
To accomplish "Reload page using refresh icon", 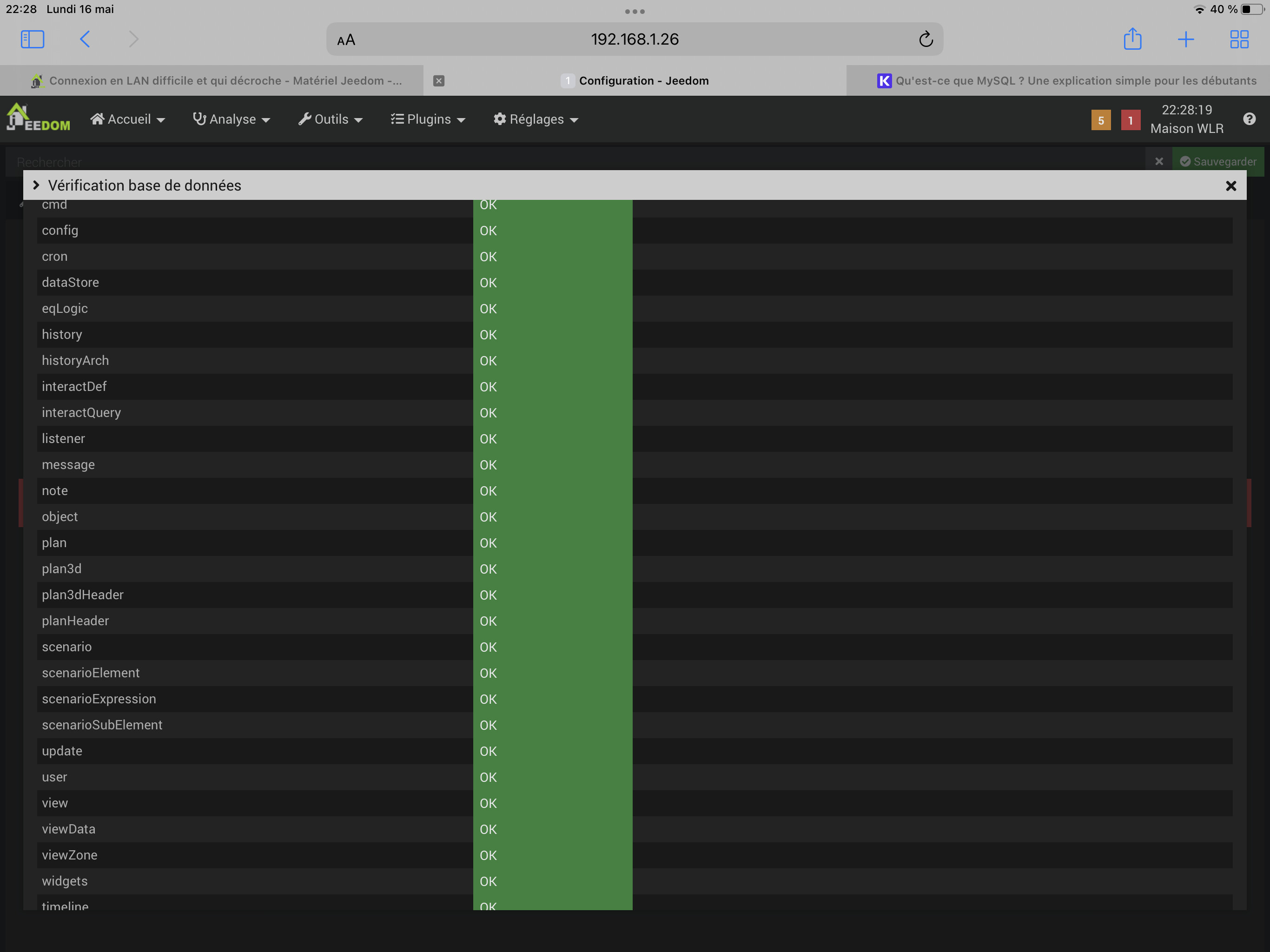I will coord(926,39).
